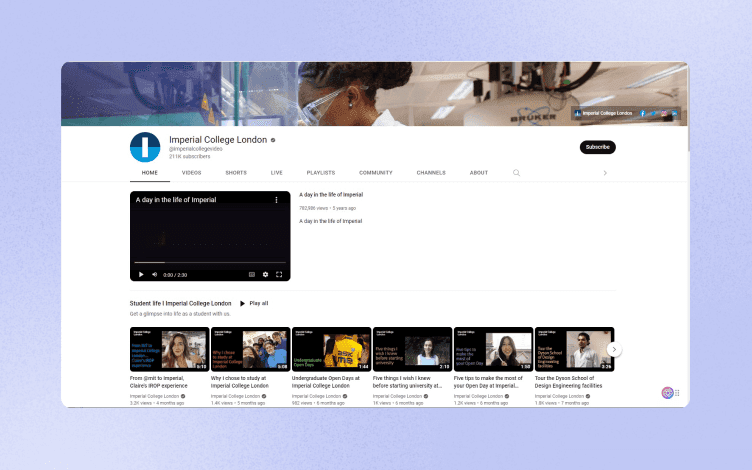Open the 'Why I chose to study' video thumbnail
The height and width of the screenshot is (470, 752).
point(250,349)
